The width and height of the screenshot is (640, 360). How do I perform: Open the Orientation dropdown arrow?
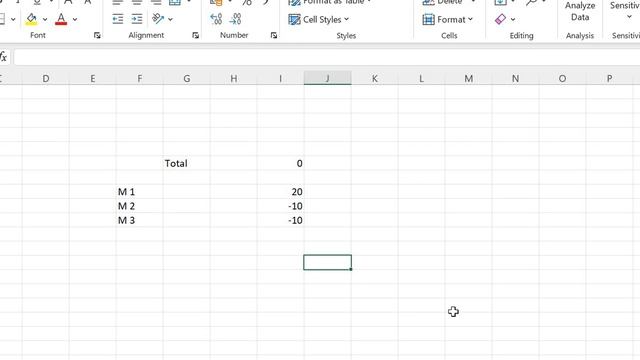170,19
